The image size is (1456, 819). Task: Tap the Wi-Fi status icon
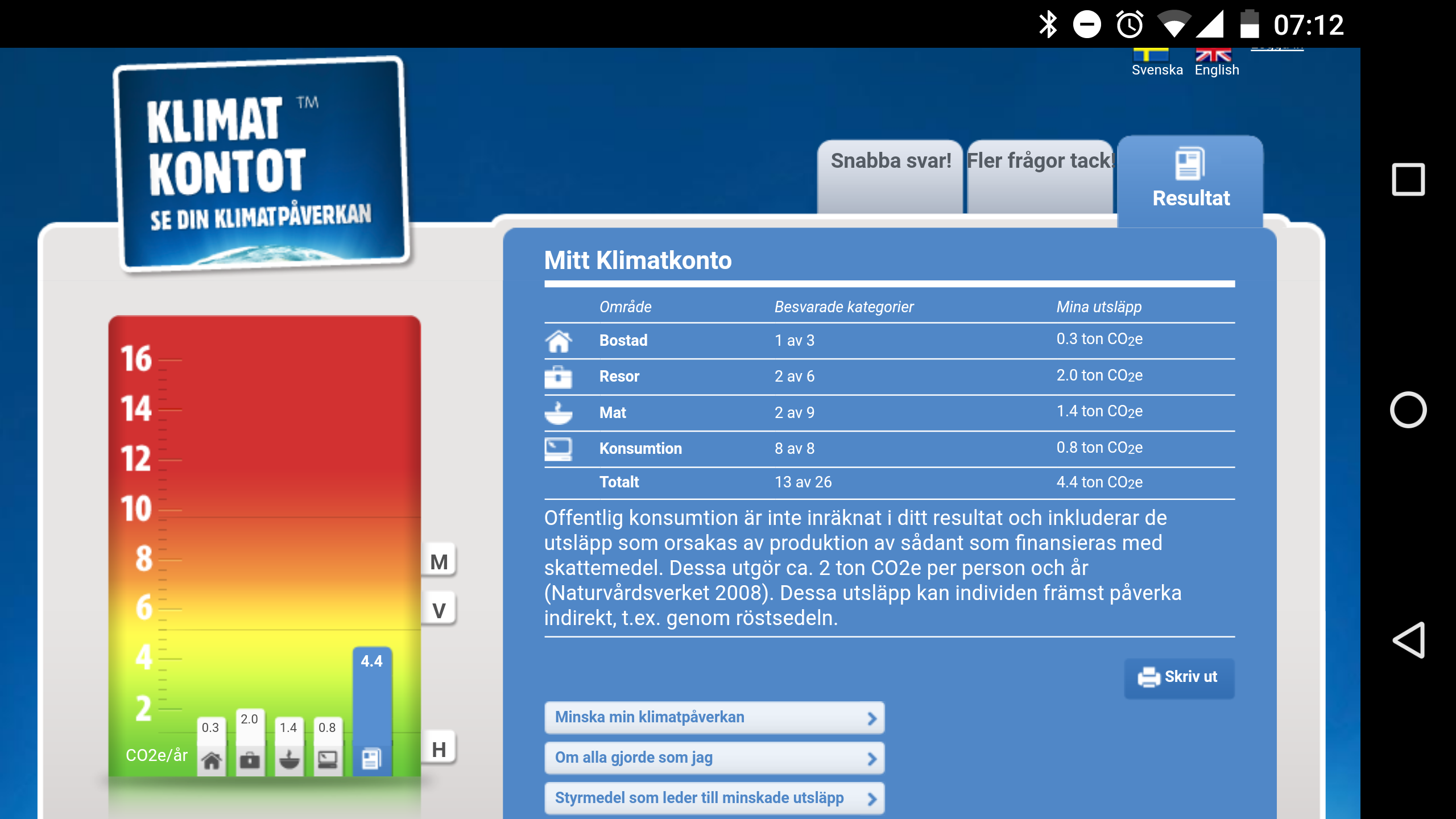pos(1174,24)
